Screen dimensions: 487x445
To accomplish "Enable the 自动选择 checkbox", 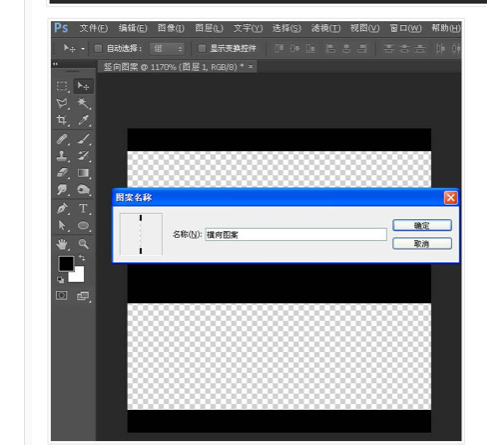I will click(98, 49).
